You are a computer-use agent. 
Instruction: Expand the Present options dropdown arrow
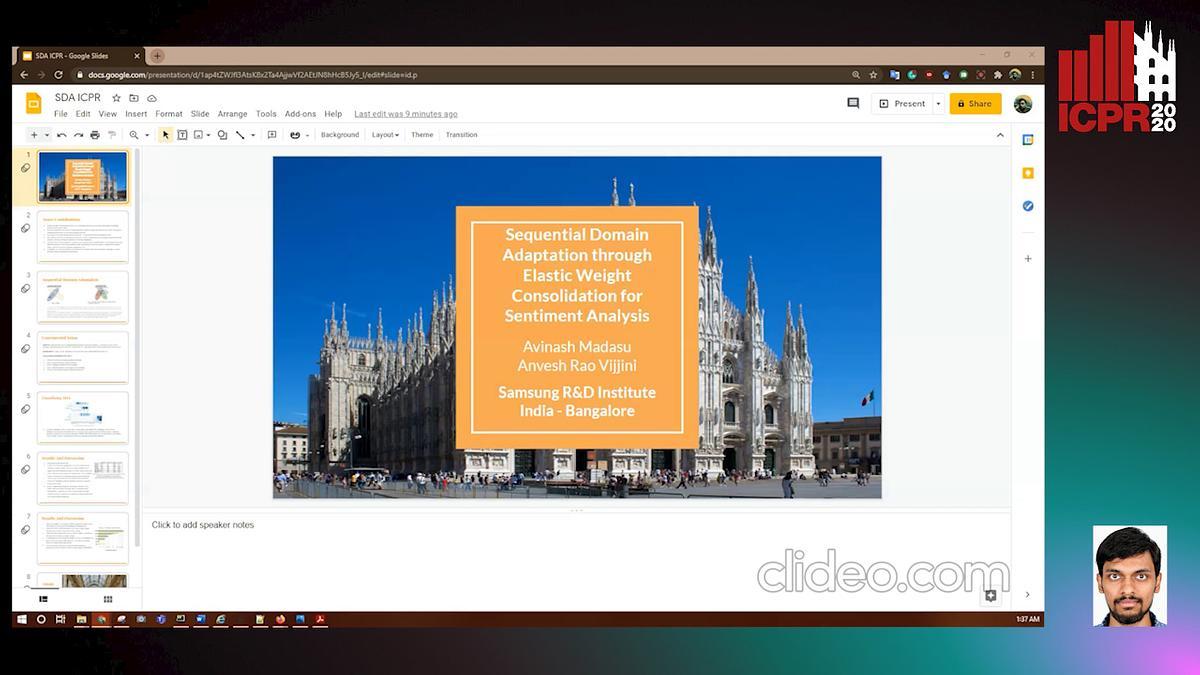[938, 104]
